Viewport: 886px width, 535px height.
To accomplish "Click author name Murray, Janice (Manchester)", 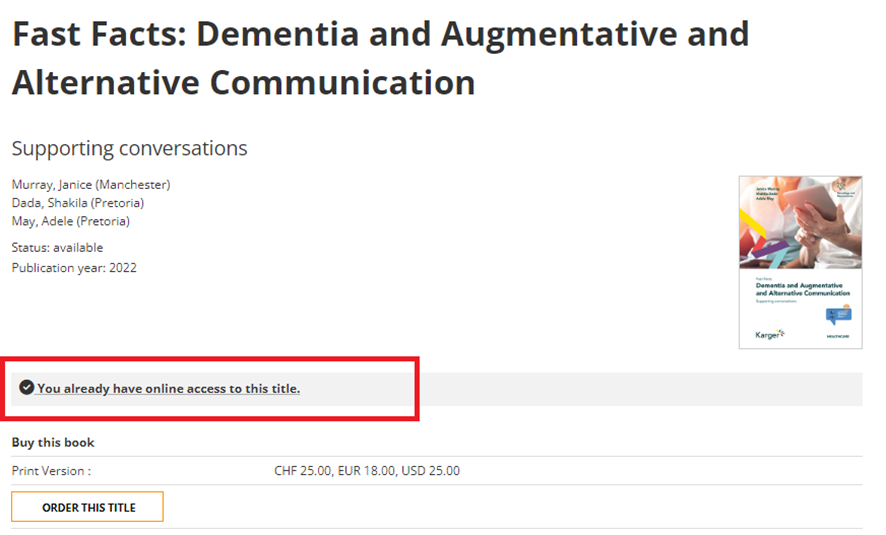I will point(91,185).
